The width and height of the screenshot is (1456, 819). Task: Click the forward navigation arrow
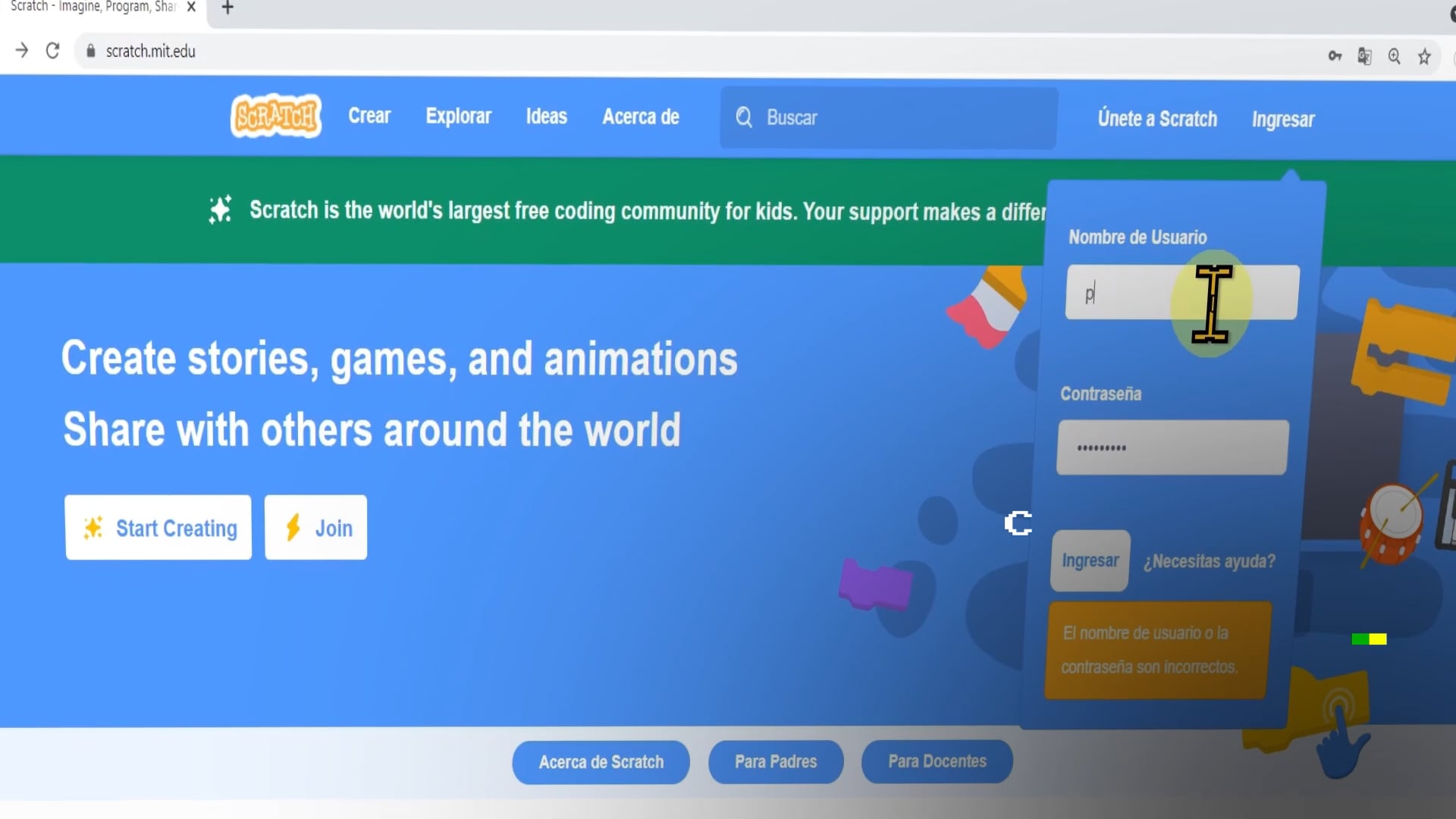(x=22, y=50)
